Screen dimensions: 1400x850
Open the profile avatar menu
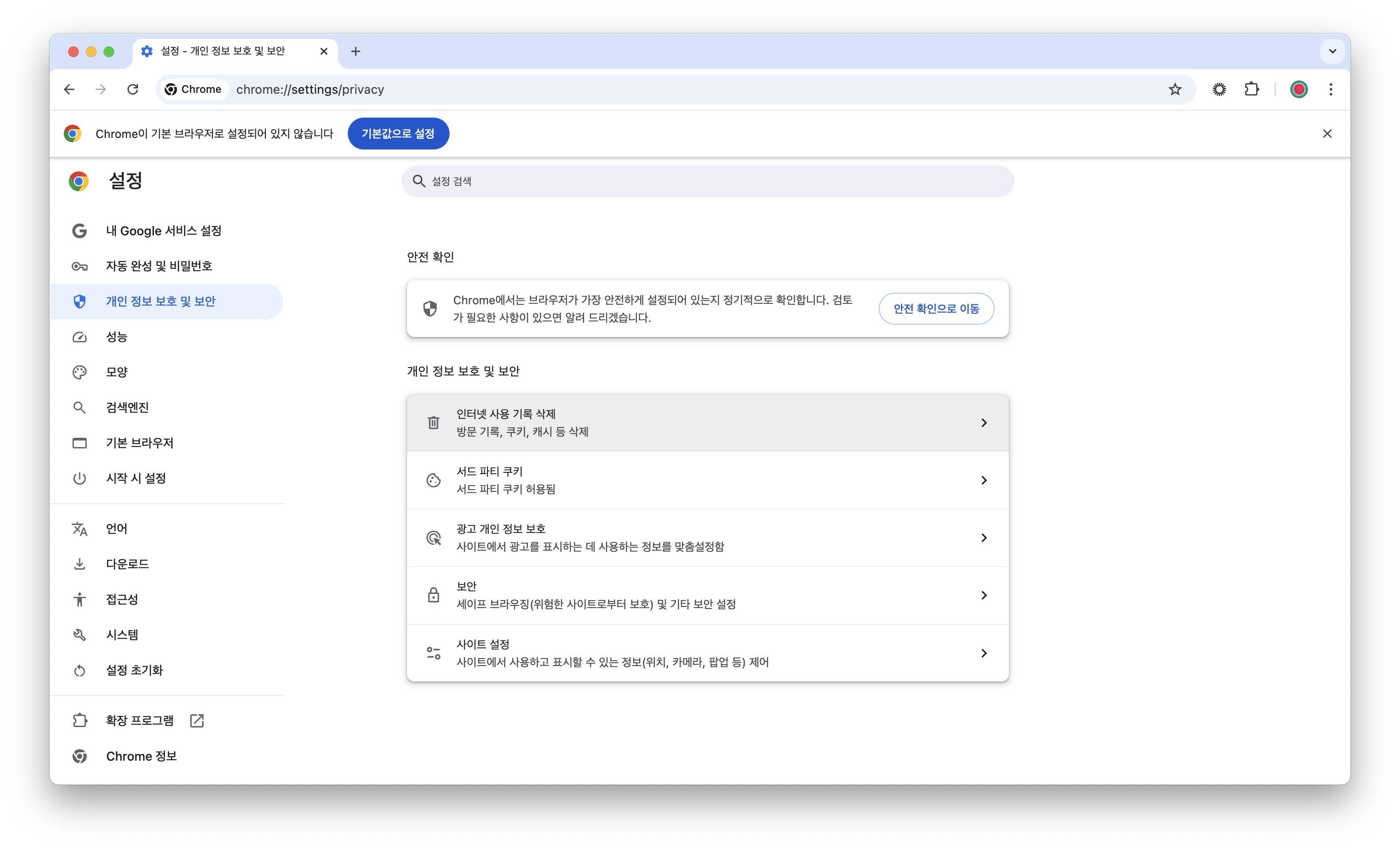(x=1299, y=89)
